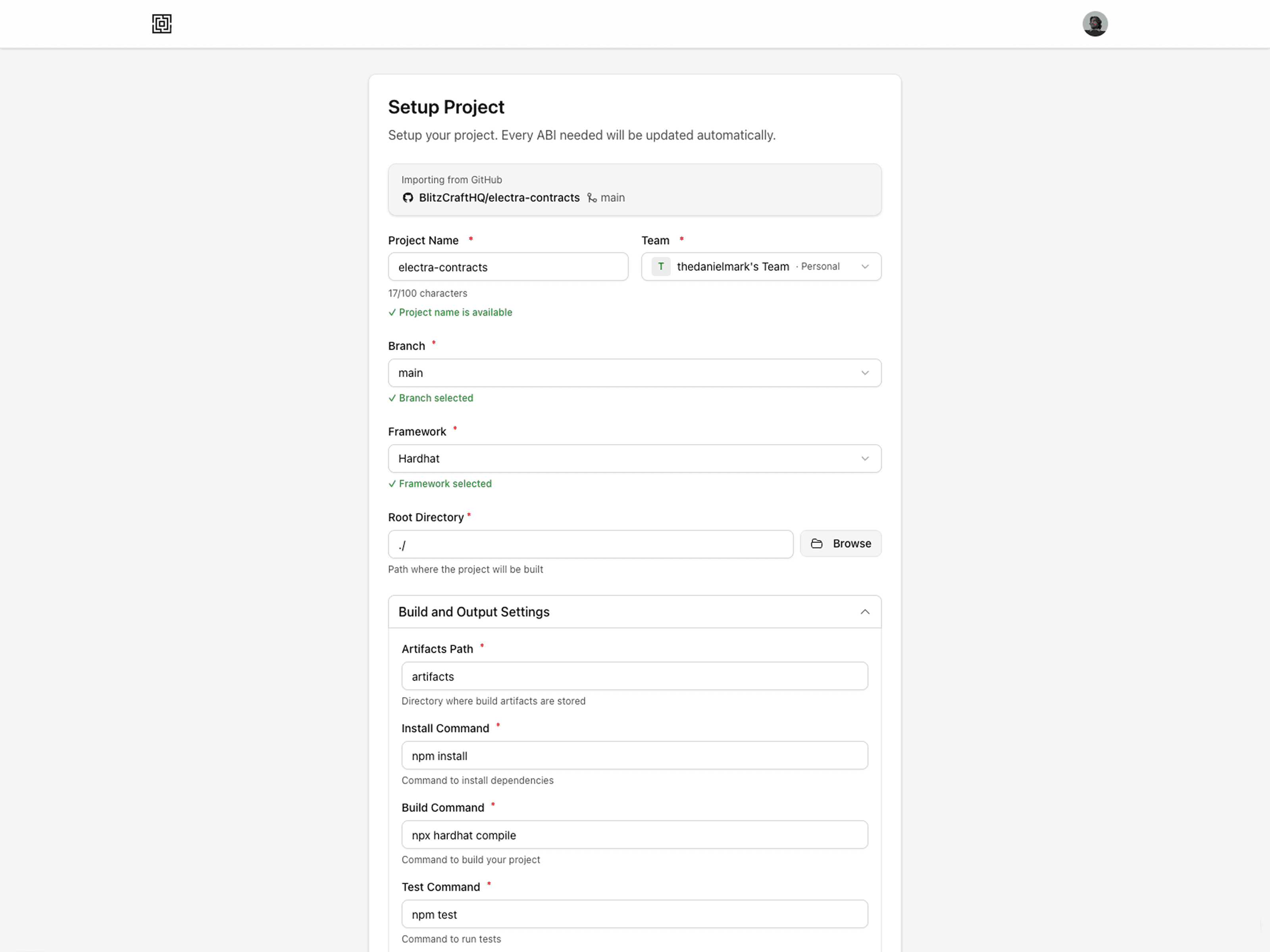Viewport: 1270px width, 952px height.
Task: Click the Command to run tests hint
Action: click(x=451, y=939)
